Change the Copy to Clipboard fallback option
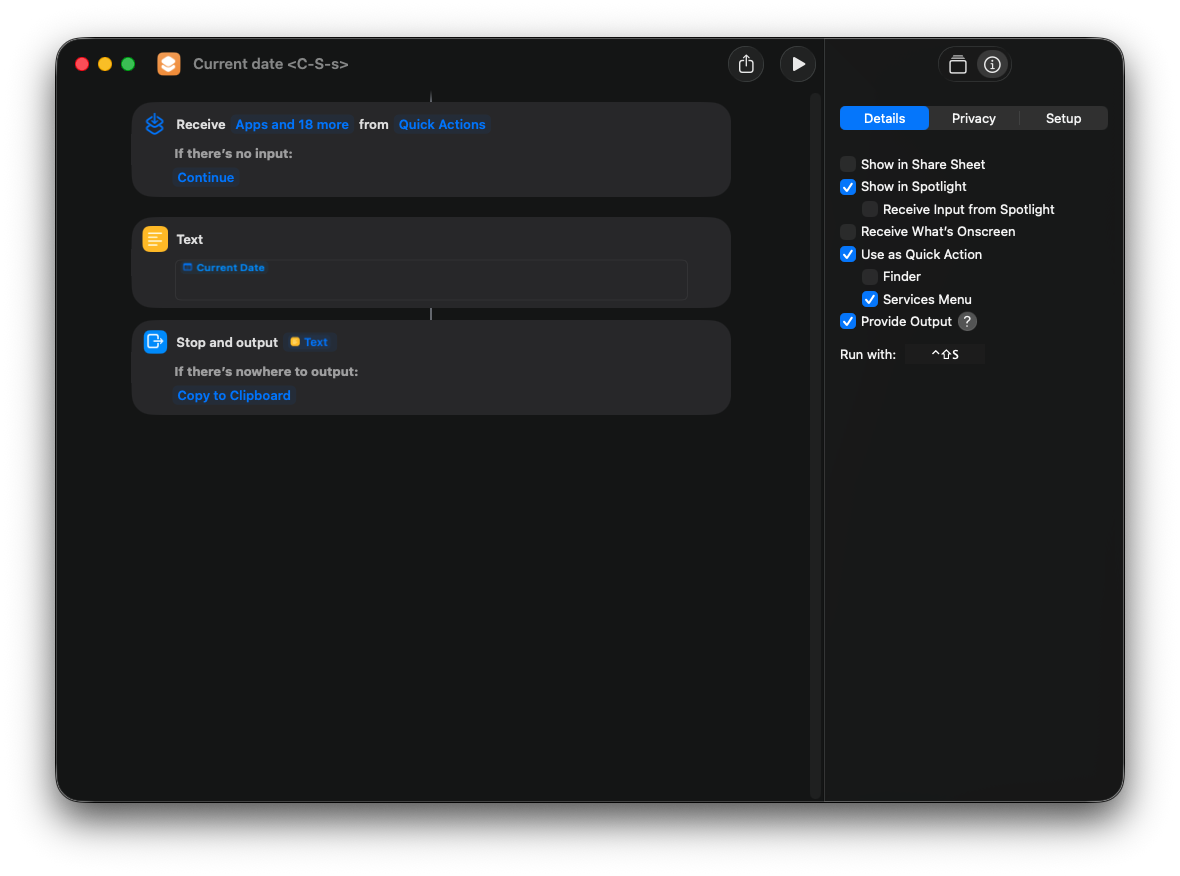Viewport: 1180px width, 876px height. (x=233, y=395)
